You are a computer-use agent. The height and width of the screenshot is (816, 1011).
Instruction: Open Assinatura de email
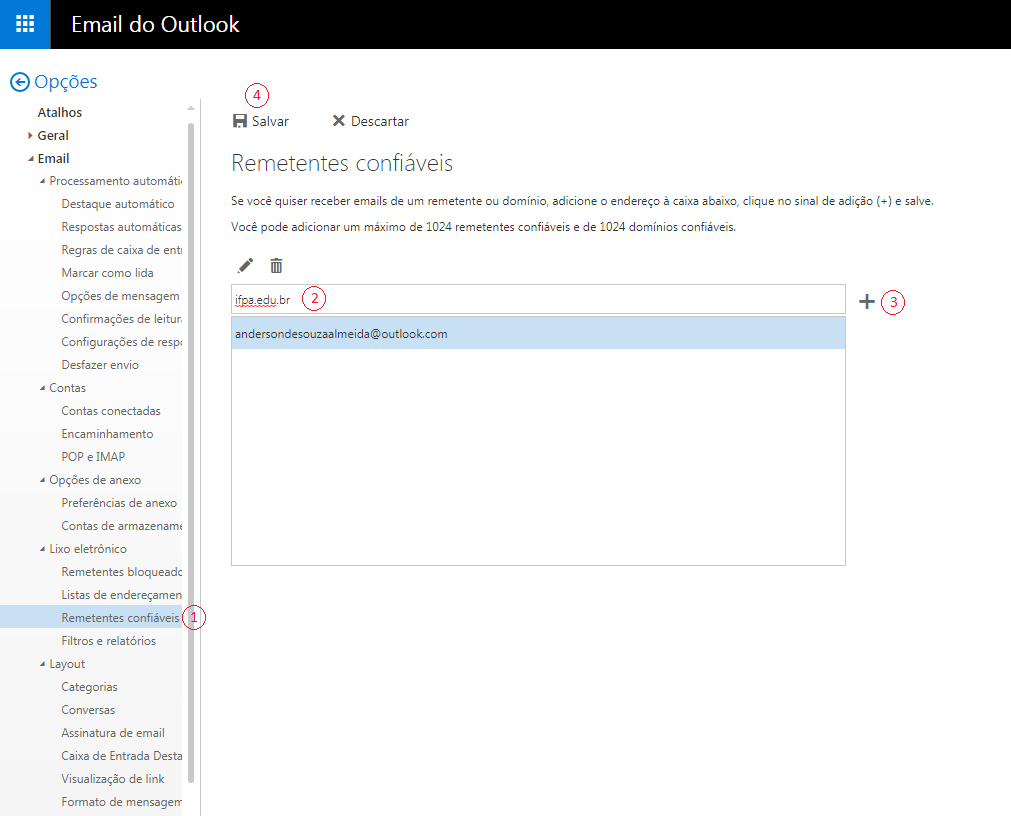[x=113, y=733]
